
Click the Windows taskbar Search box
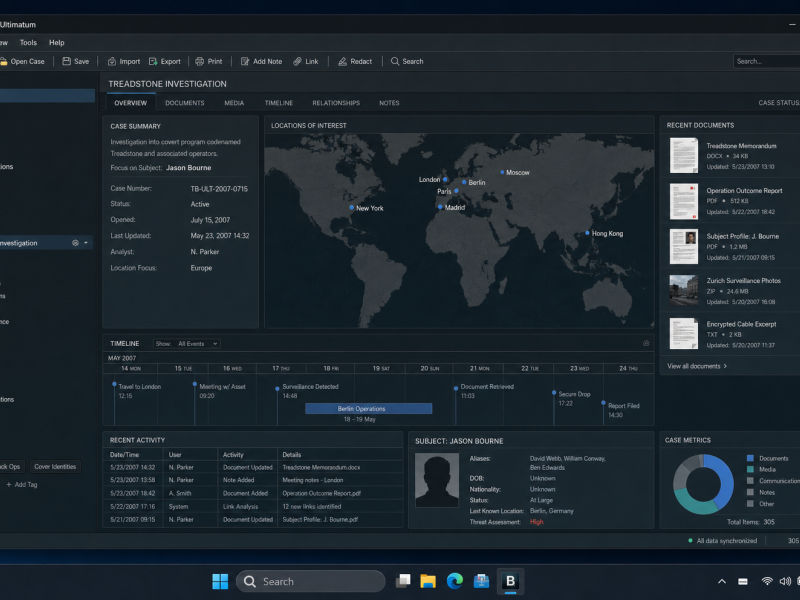(311, 581)
